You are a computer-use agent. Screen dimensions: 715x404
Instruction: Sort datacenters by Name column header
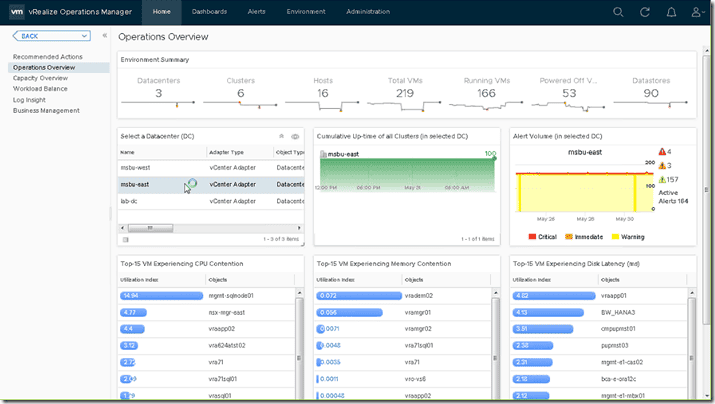[x=127, y=152]
